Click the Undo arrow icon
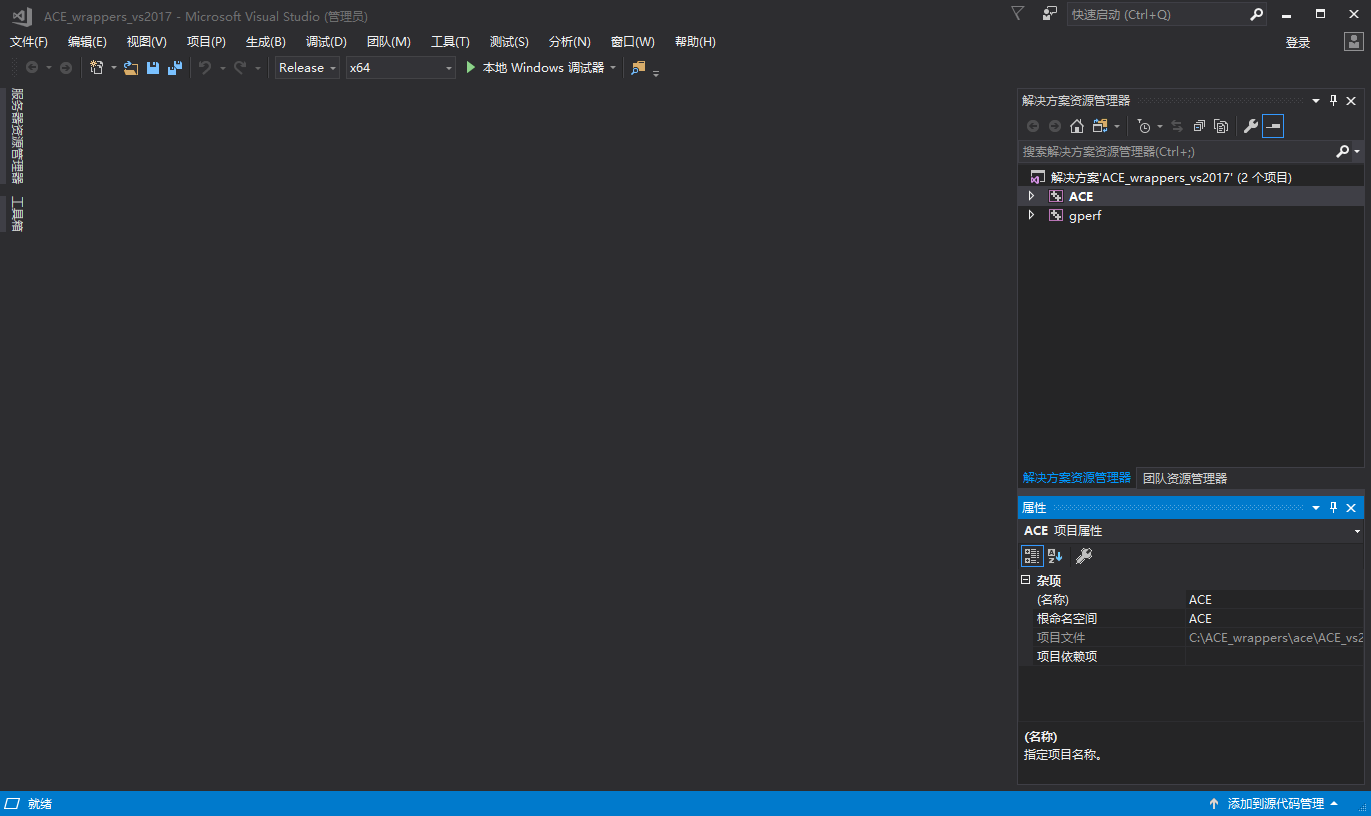 205,68
